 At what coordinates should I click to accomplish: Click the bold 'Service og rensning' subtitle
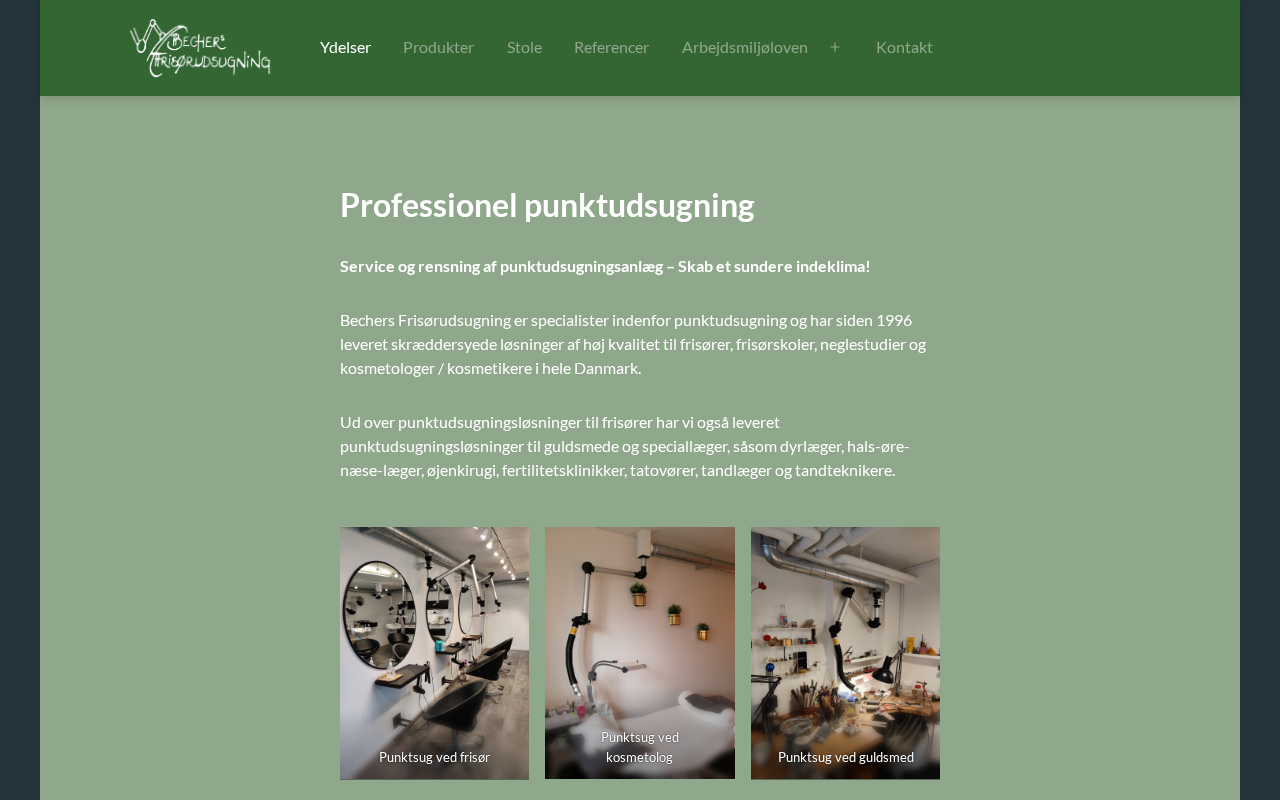tap(605, 266)
